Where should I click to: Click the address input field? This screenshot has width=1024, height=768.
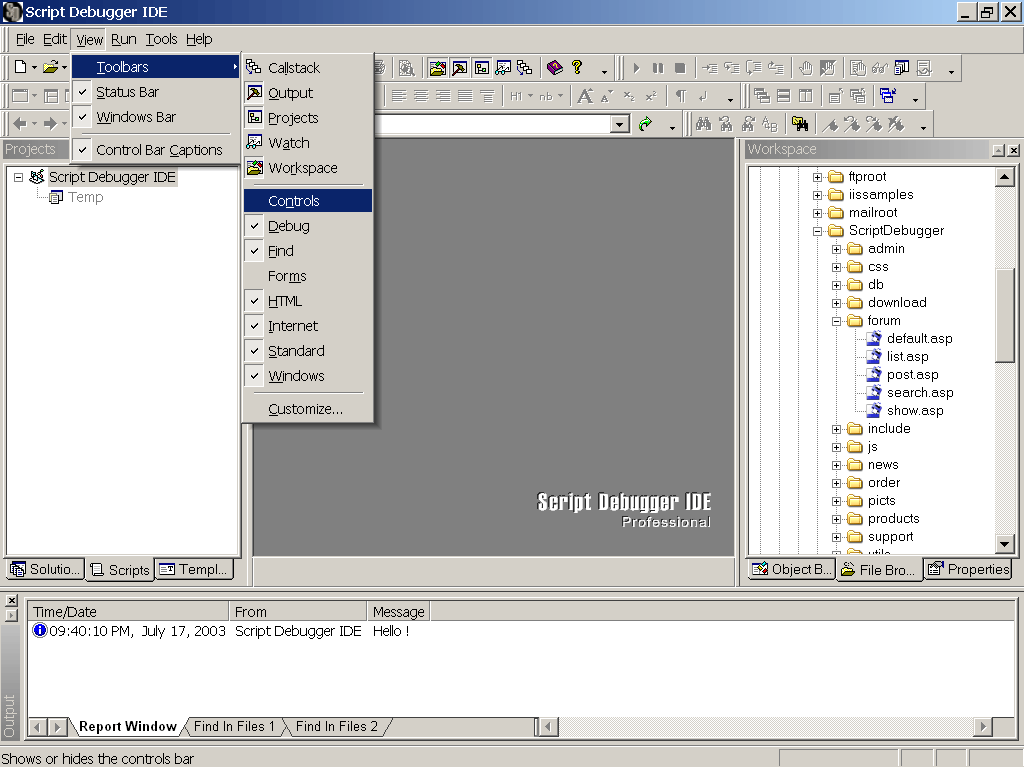point(493,124)
